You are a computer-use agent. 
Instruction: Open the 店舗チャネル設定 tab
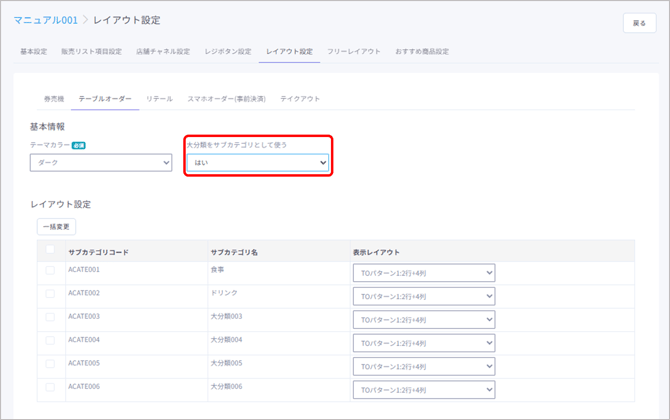pos(162,51)
